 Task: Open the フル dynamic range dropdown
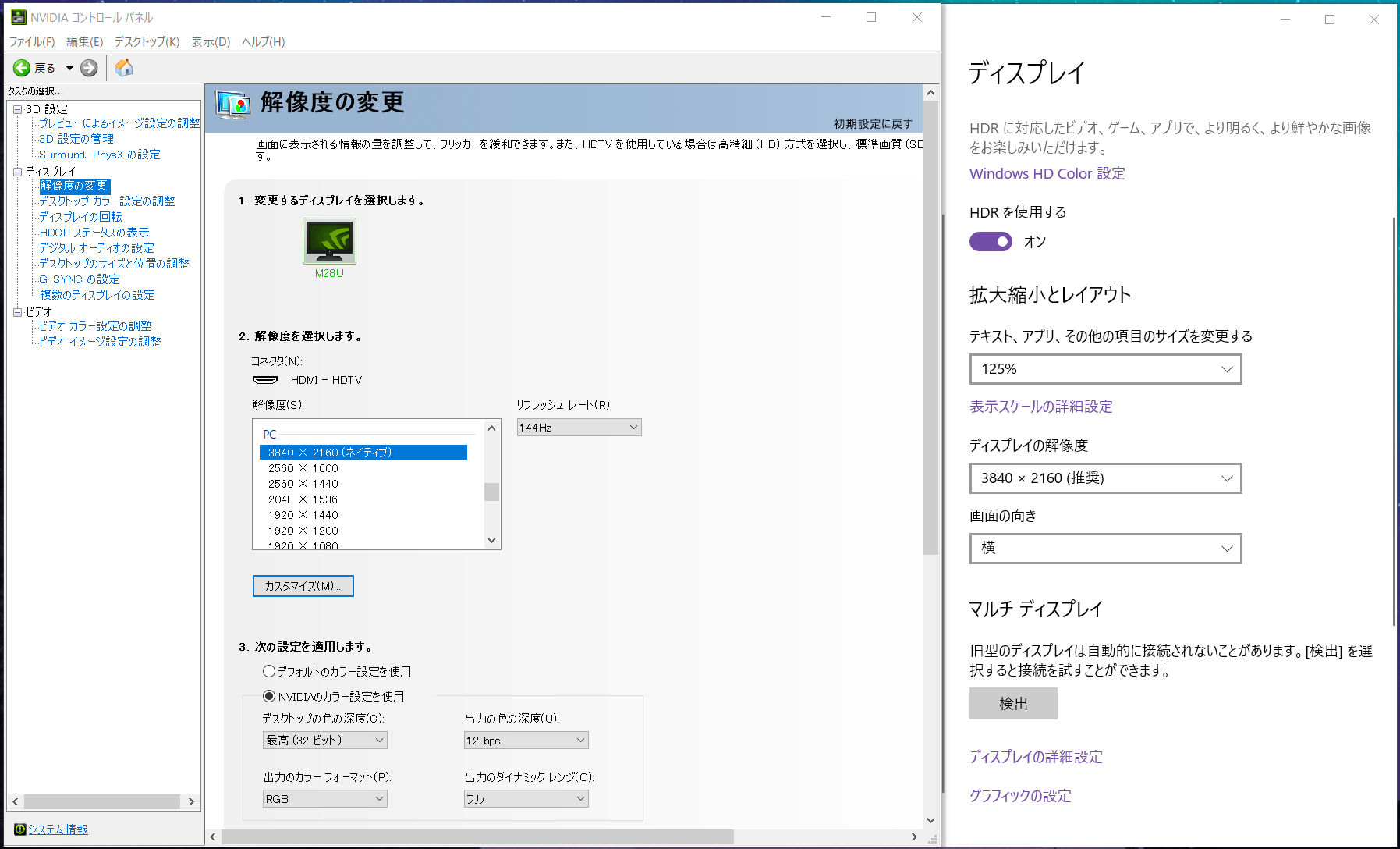coord(526,799)
